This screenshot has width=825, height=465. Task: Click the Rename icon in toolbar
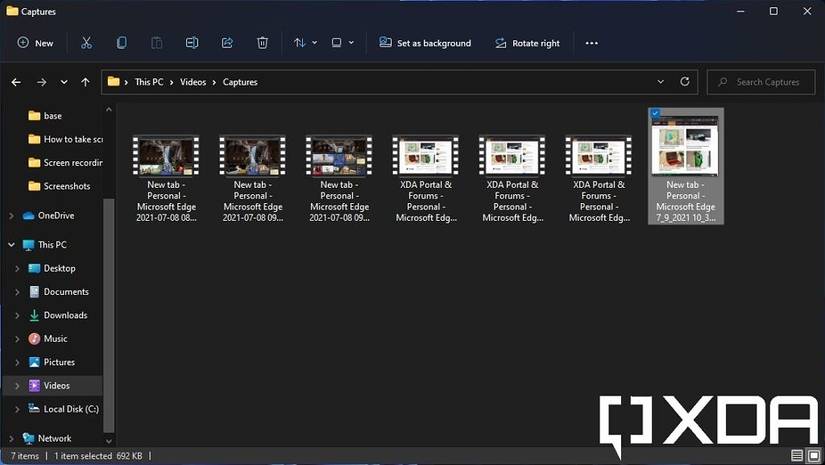click(192, 43)
